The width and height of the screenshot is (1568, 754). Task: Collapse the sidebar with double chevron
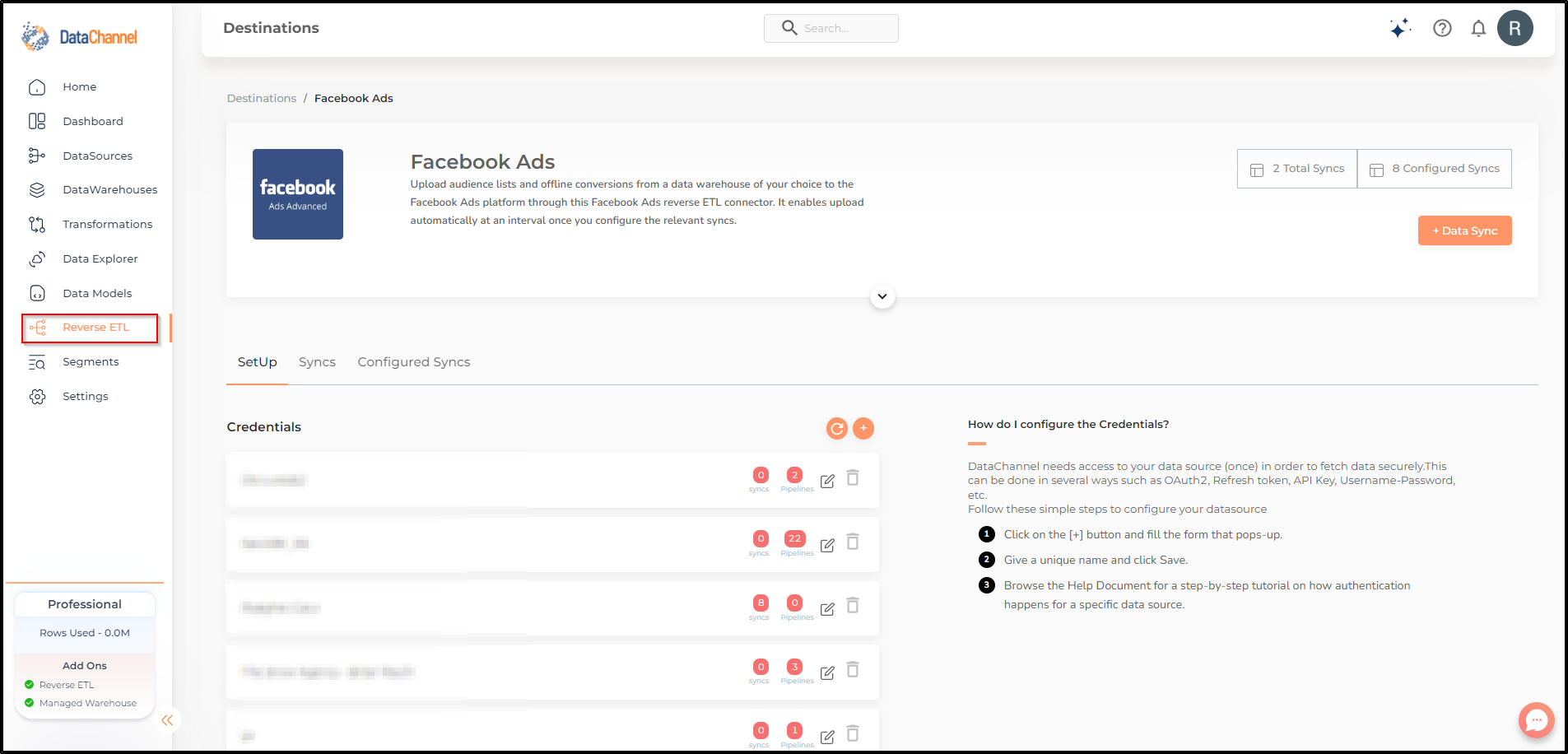coord(167,720)
